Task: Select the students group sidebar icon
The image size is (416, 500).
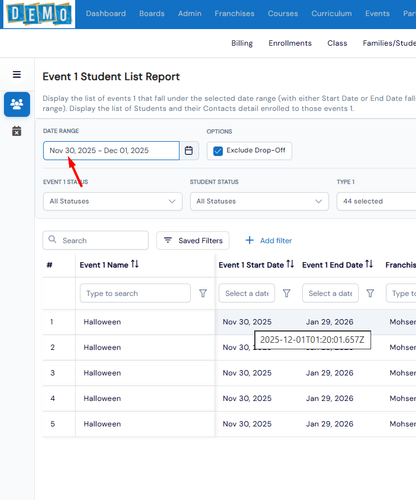Action: tap(17, 104)
